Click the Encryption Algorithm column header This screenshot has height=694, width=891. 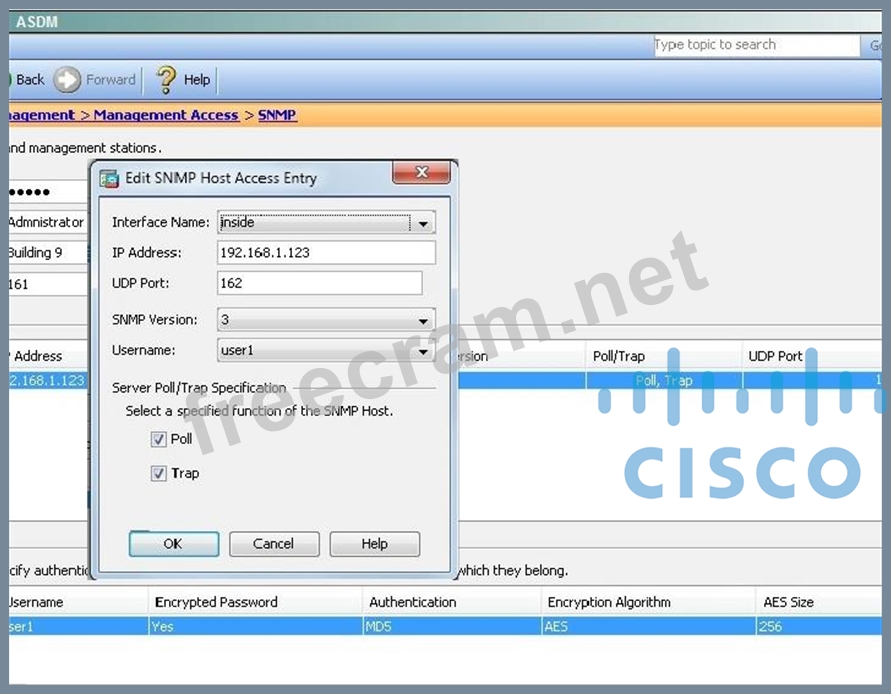tap(609, 602)
